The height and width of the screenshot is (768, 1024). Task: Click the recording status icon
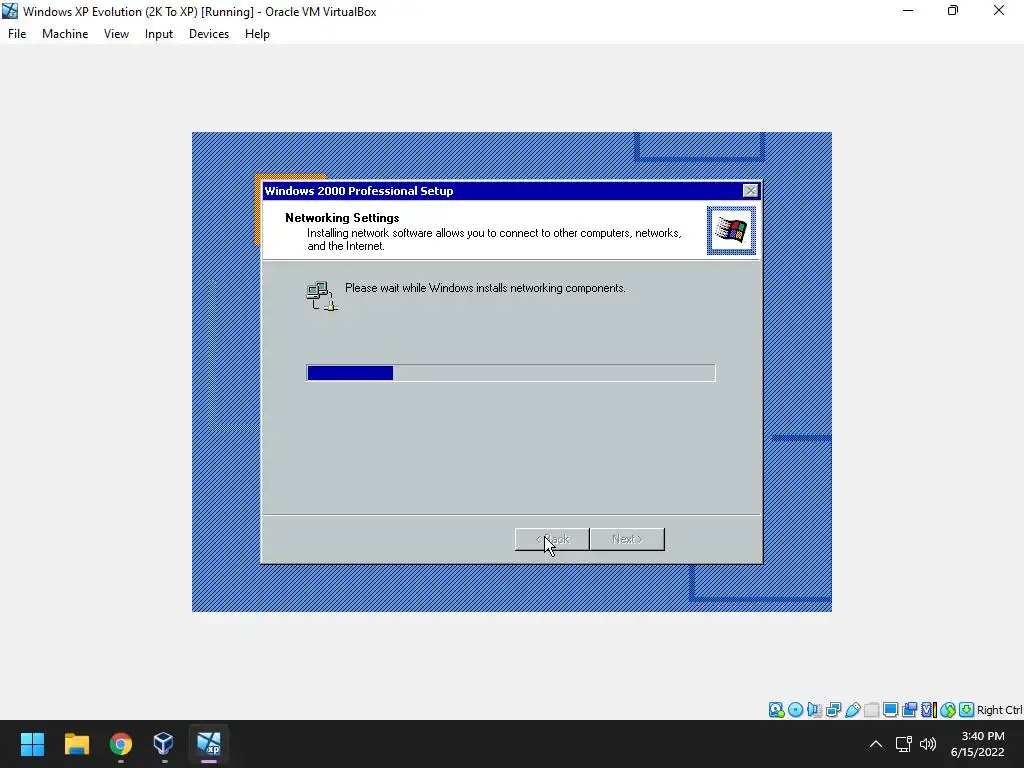click(909, 710)
